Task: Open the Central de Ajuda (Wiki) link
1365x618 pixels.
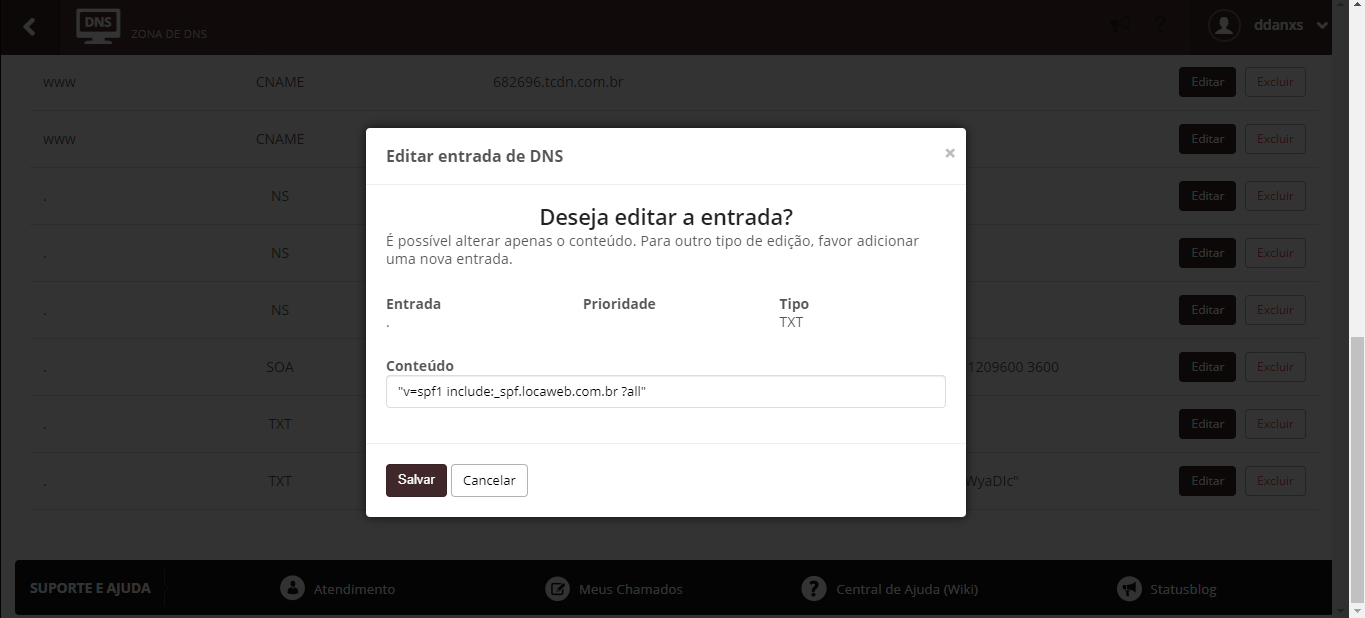Action: point(907,589)
